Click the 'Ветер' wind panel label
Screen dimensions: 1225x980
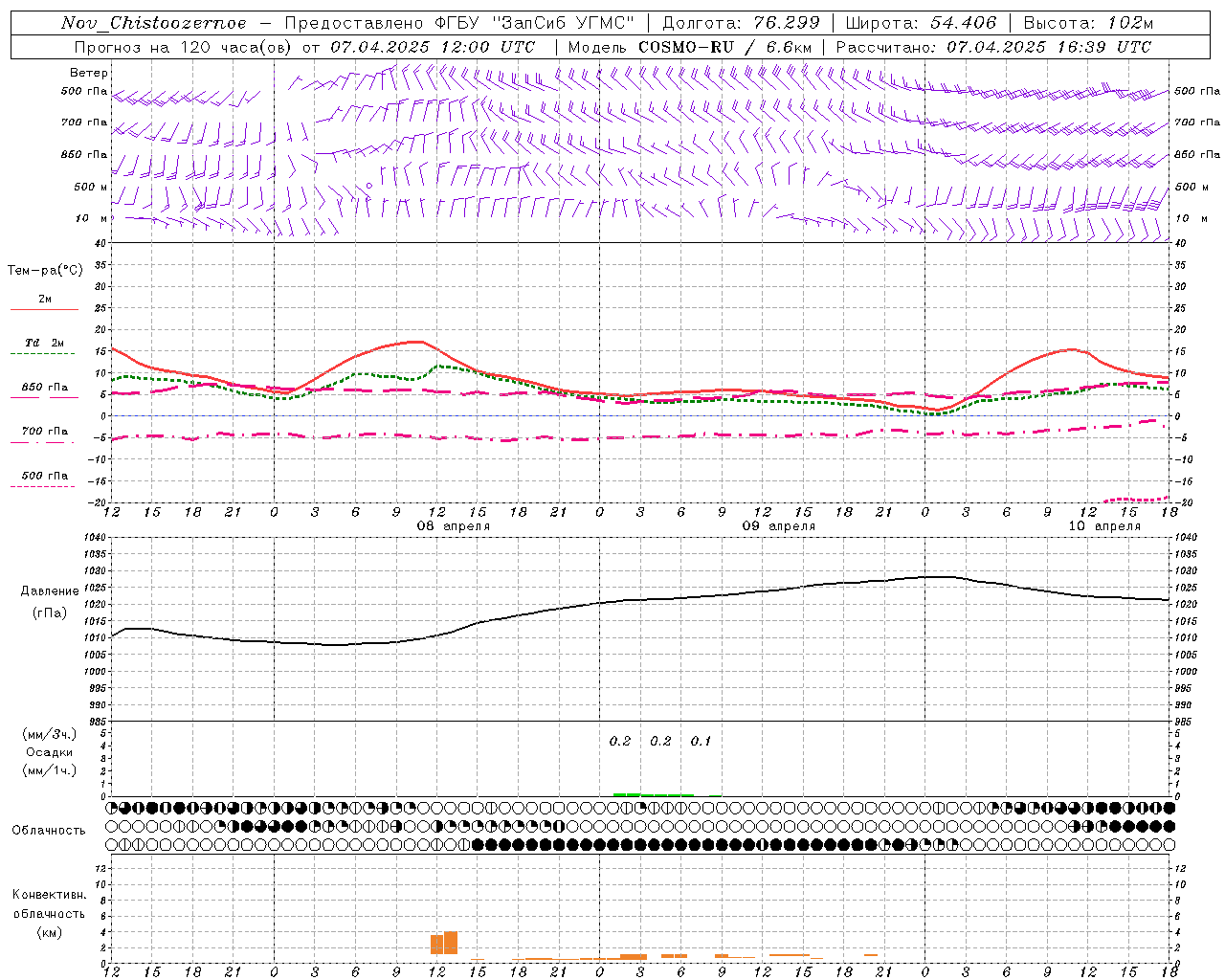point(89,73)
